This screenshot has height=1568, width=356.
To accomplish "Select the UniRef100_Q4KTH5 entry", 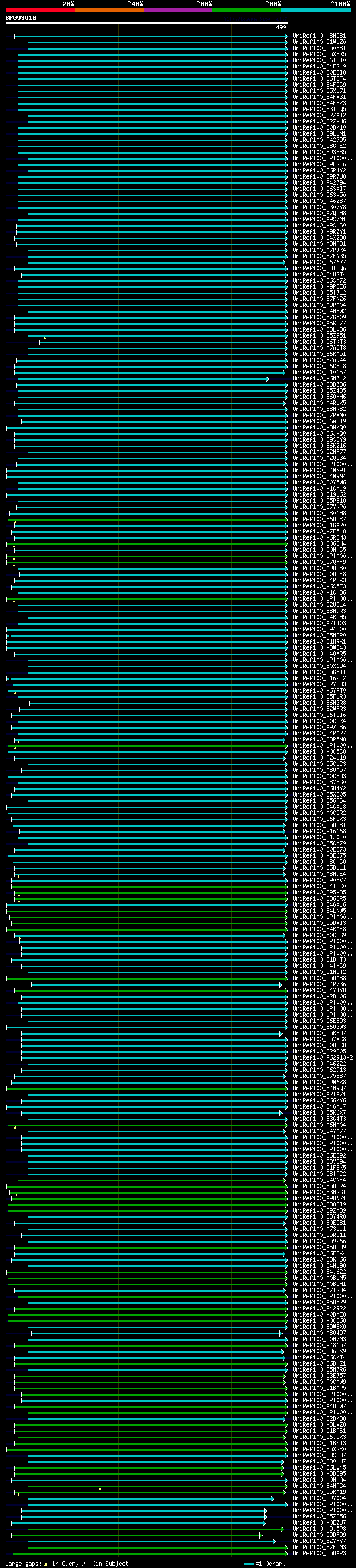I will (319, 617).
